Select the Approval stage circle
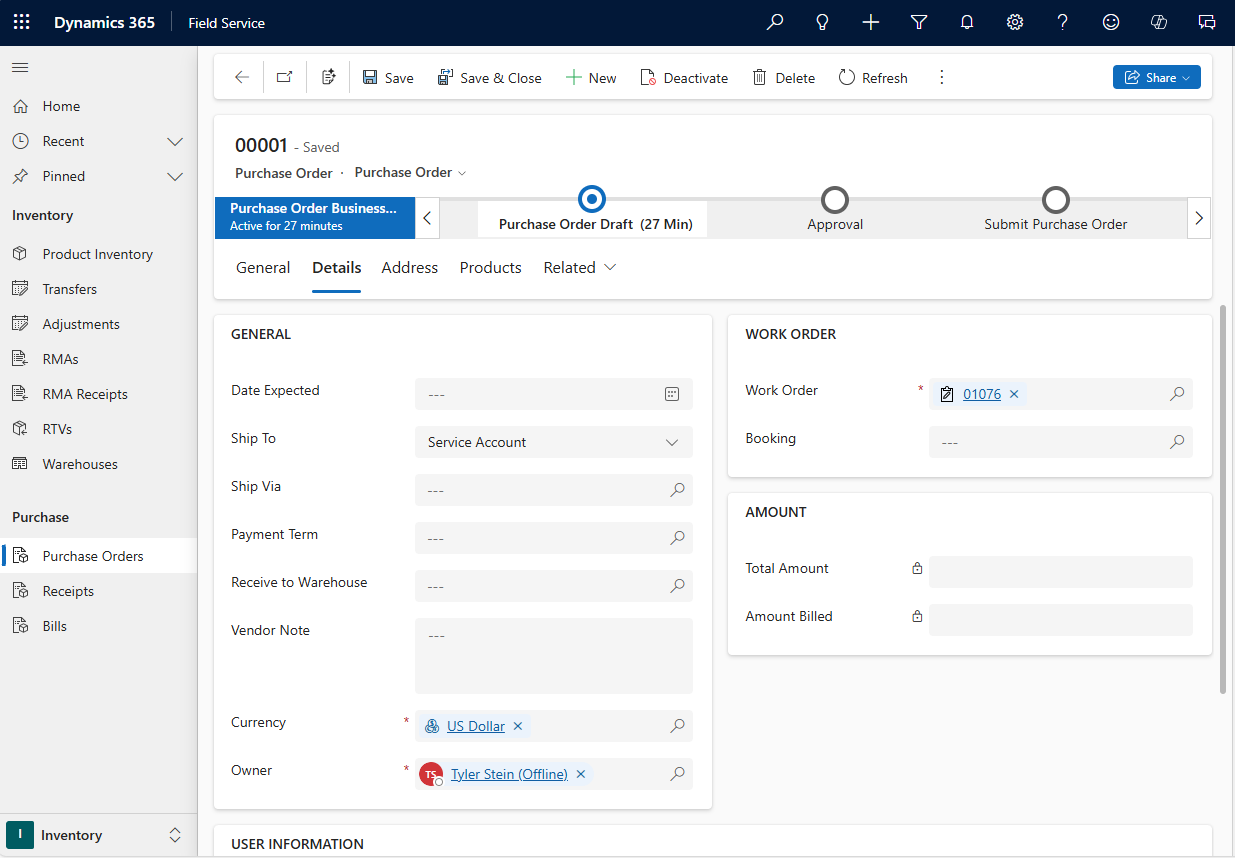This screenshot has width=1235, height=858. point(835,199)
